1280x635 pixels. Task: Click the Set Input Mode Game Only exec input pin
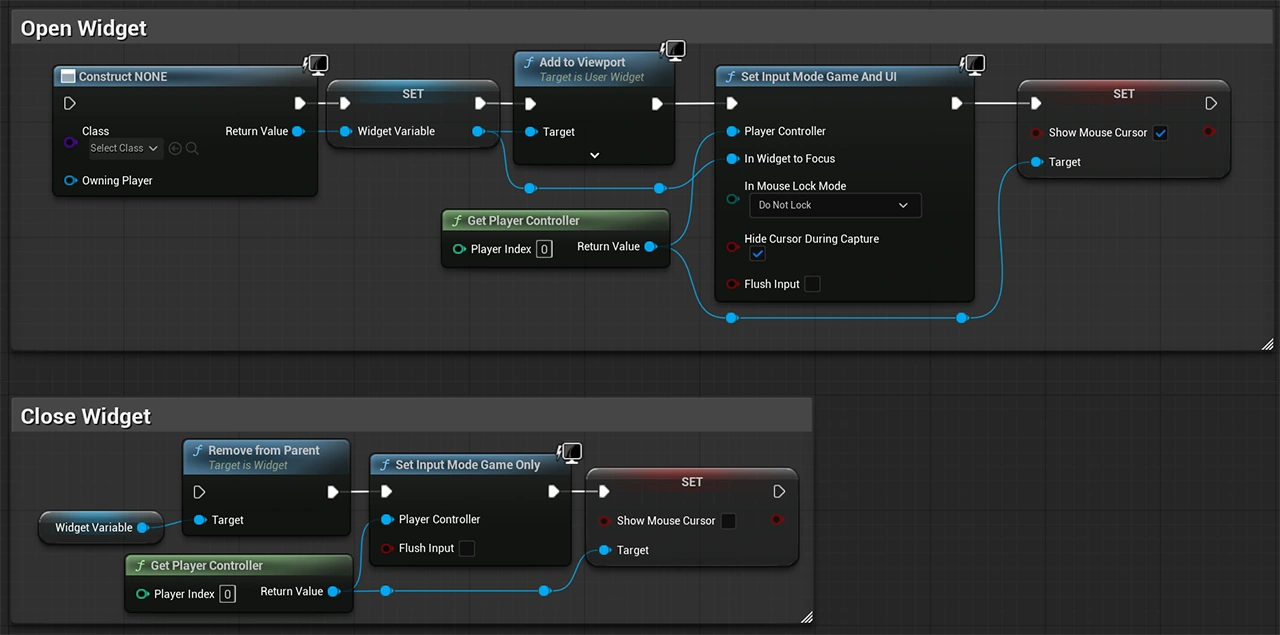point(387,491)
